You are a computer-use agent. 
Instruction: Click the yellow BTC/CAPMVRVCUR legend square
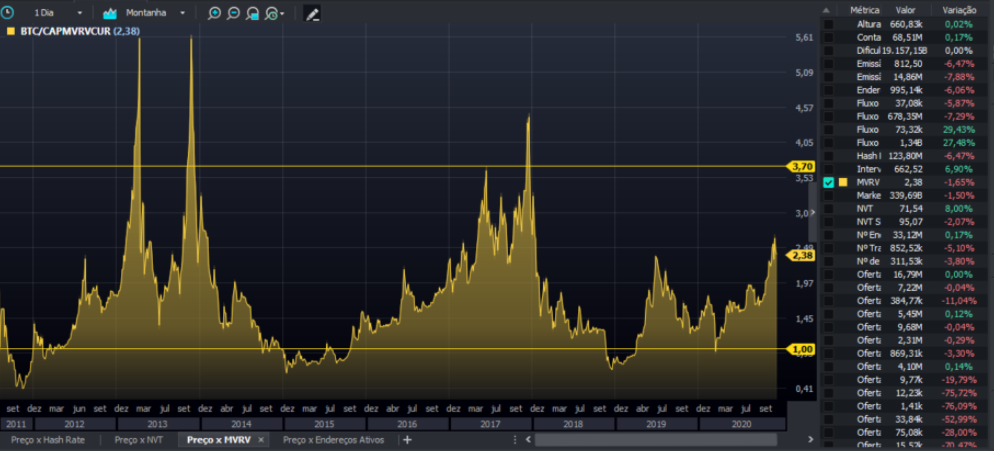(10, 31)
